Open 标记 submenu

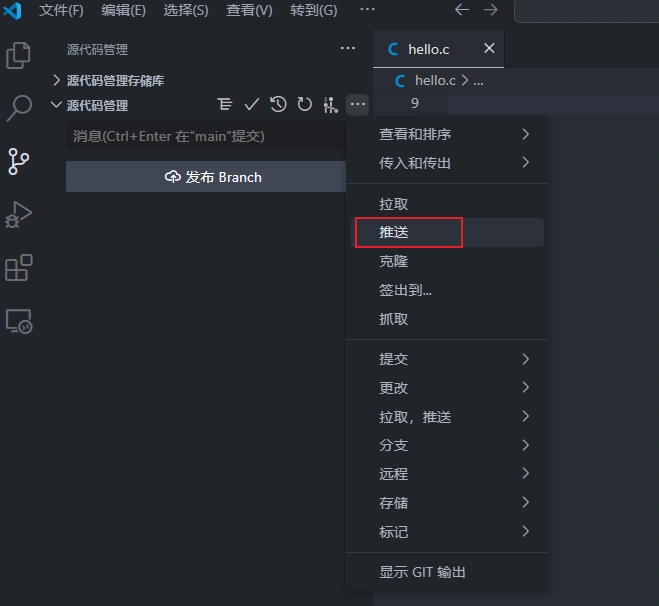coord(447,532)
